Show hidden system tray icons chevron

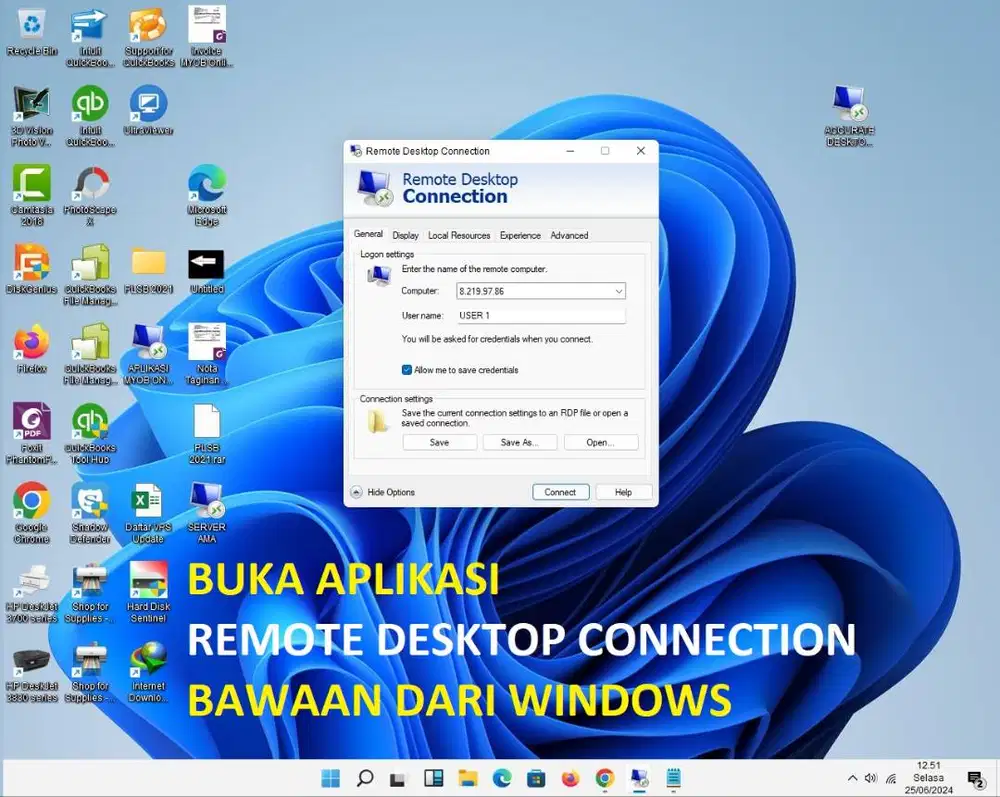tap(852, 778)
